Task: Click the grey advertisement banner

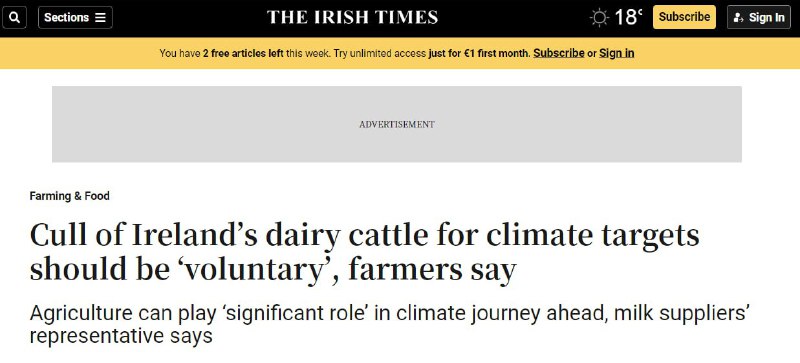Action: click(x=397, y=124)
